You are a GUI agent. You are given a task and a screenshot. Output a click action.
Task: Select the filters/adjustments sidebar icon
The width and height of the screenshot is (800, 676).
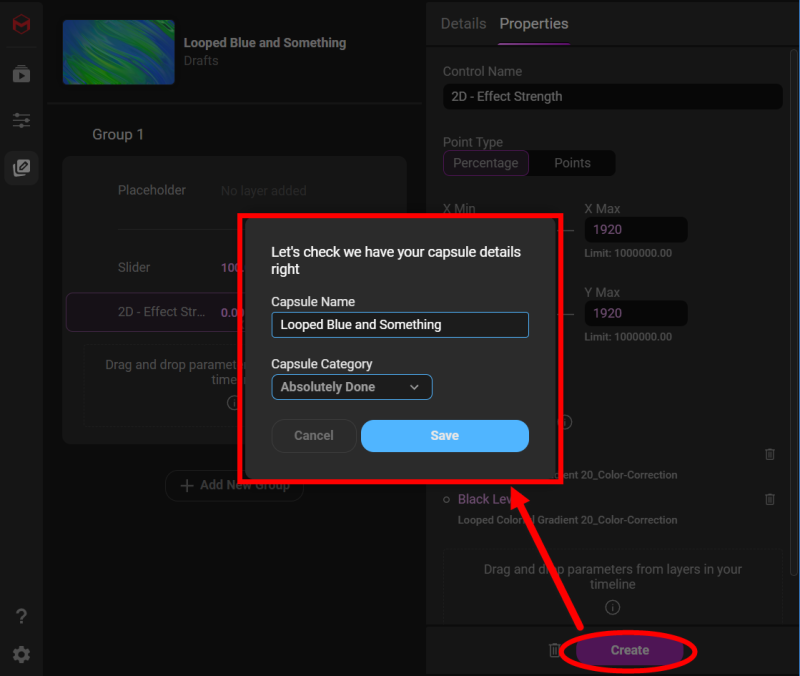coord(21,120)
